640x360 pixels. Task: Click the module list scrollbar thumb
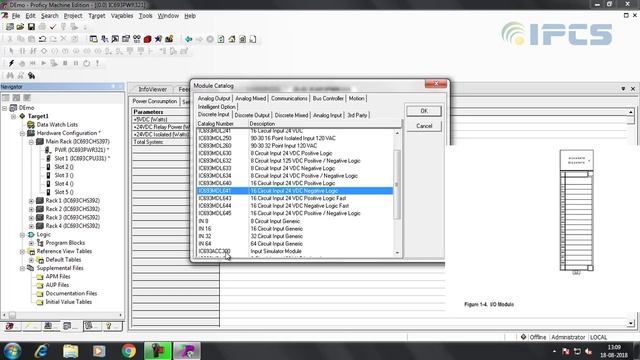[397, 184]
